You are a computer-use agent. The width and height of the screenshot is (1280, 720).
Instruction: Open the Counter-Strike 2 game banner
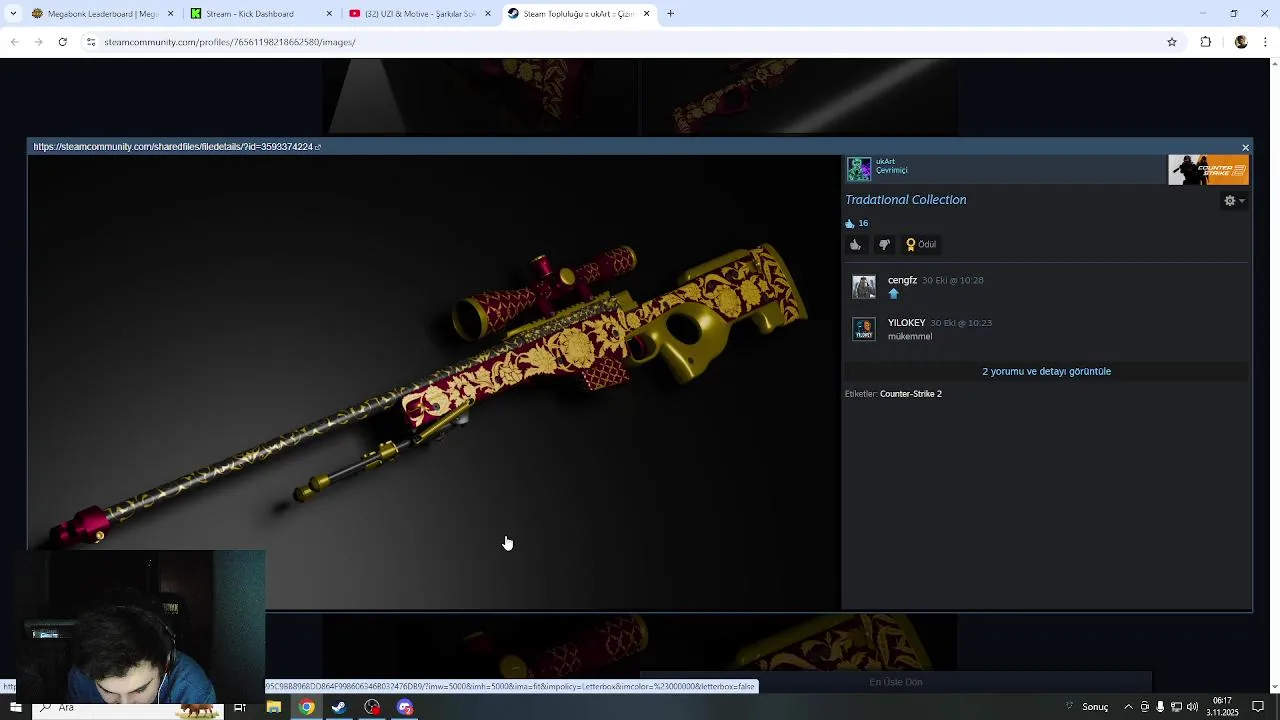pyautogui.click(x=1208, y=170)
